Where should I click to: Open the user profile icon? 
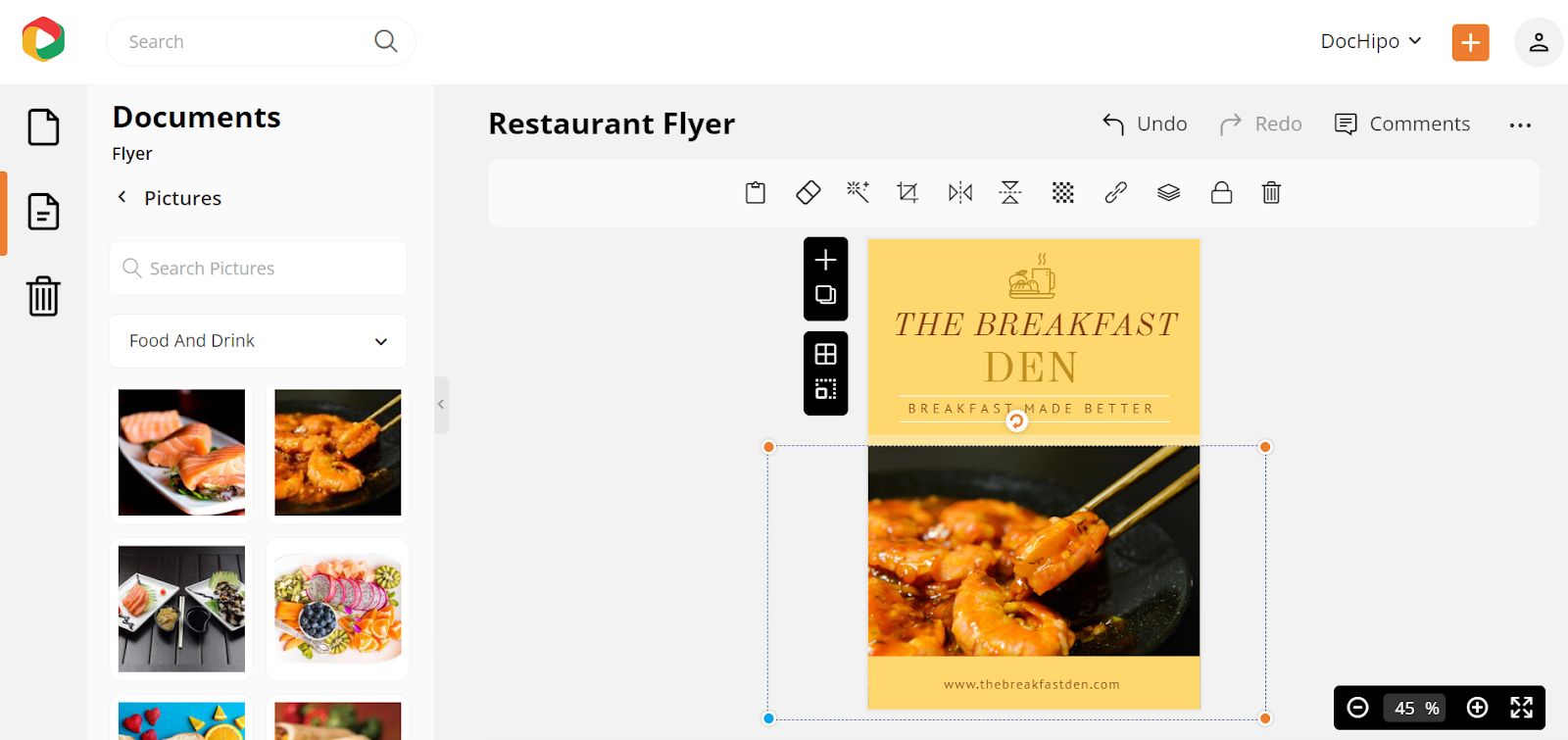coord(1539,42)
